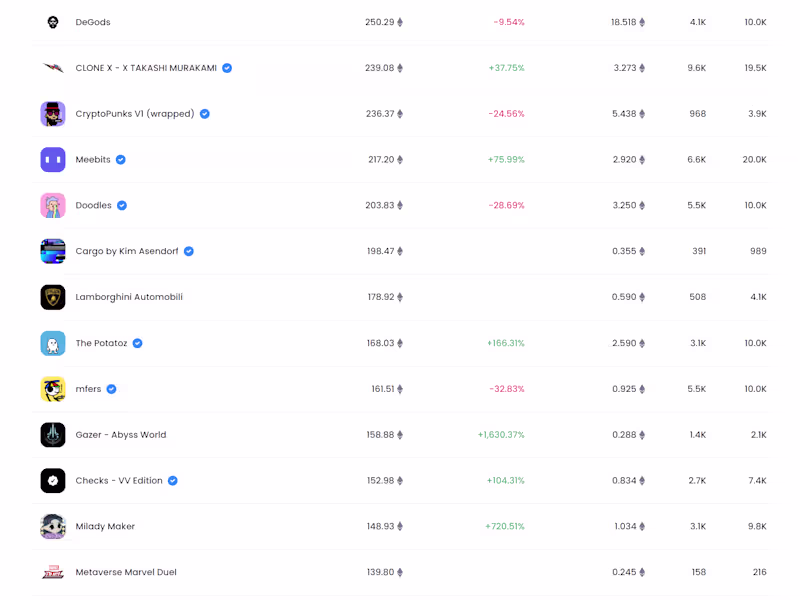Open the Milady Maker avatar

[53, 527]
